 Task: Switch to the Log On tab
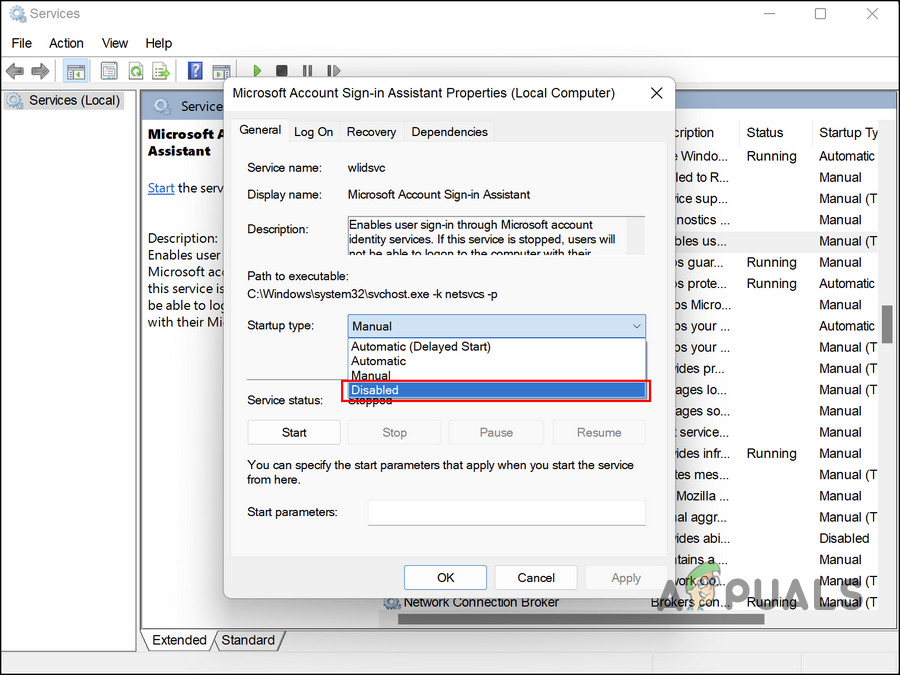[x=313, y=132]
